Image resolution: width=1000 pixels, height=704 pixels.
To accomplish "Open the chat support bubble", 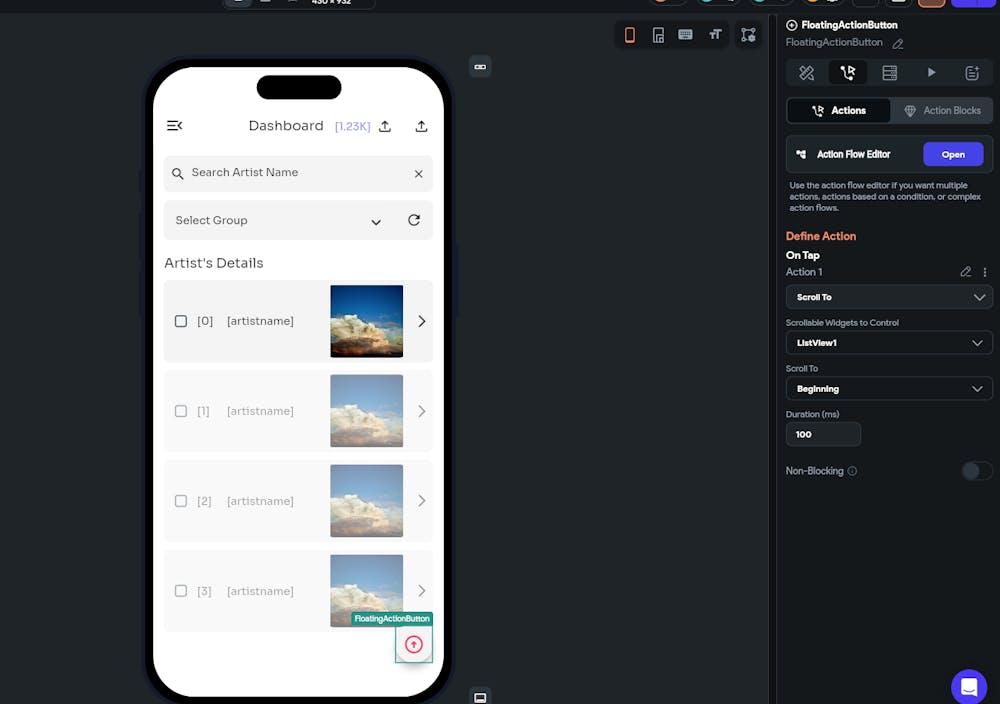I will pyautogui.click(x=969, y=687).
